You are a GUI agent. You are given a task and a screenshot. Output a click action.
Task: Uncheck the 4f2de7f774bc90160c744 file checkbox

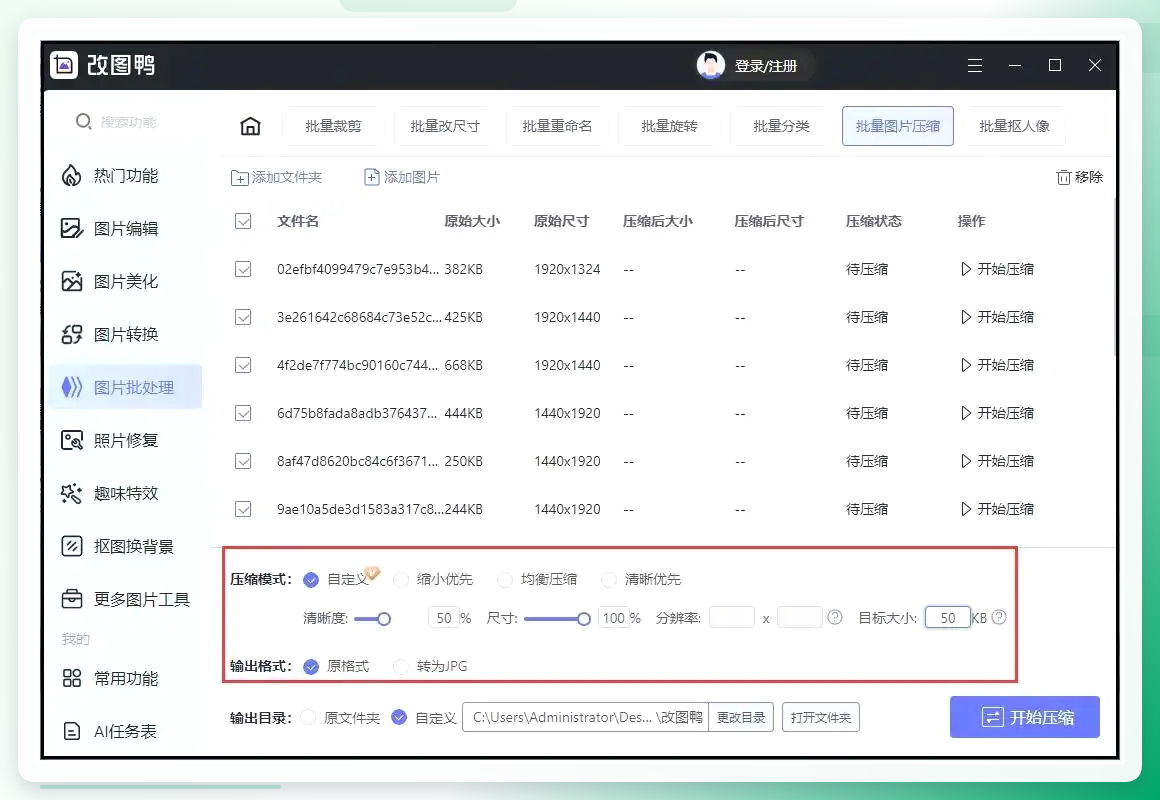coord(243,366)
